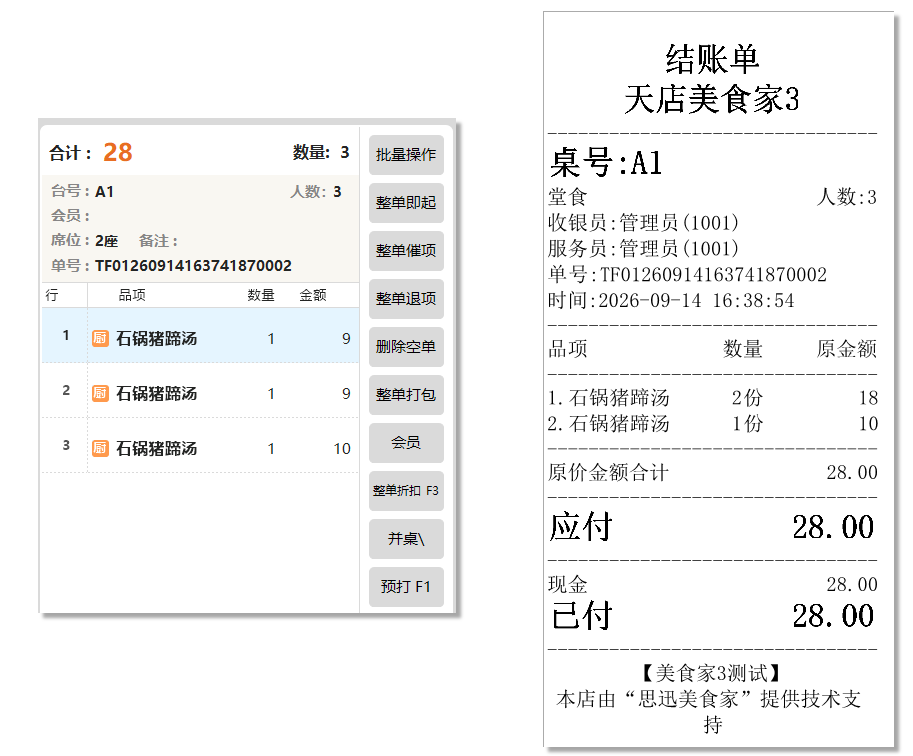Click the 删除空单 delete empty order button
Viewport: 913px width, 756px height.
[x=406, y=347]
